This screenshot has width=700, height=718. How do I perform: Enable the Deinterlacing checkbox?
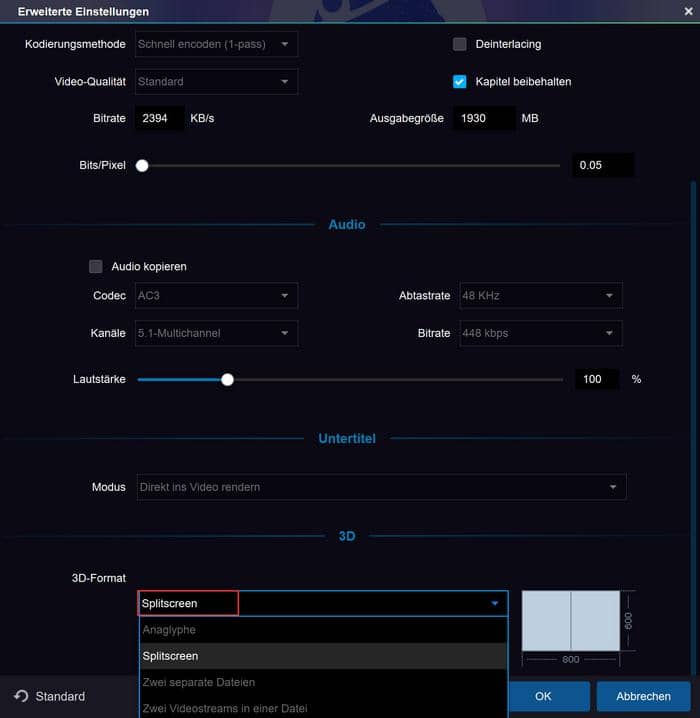point(460,44)
